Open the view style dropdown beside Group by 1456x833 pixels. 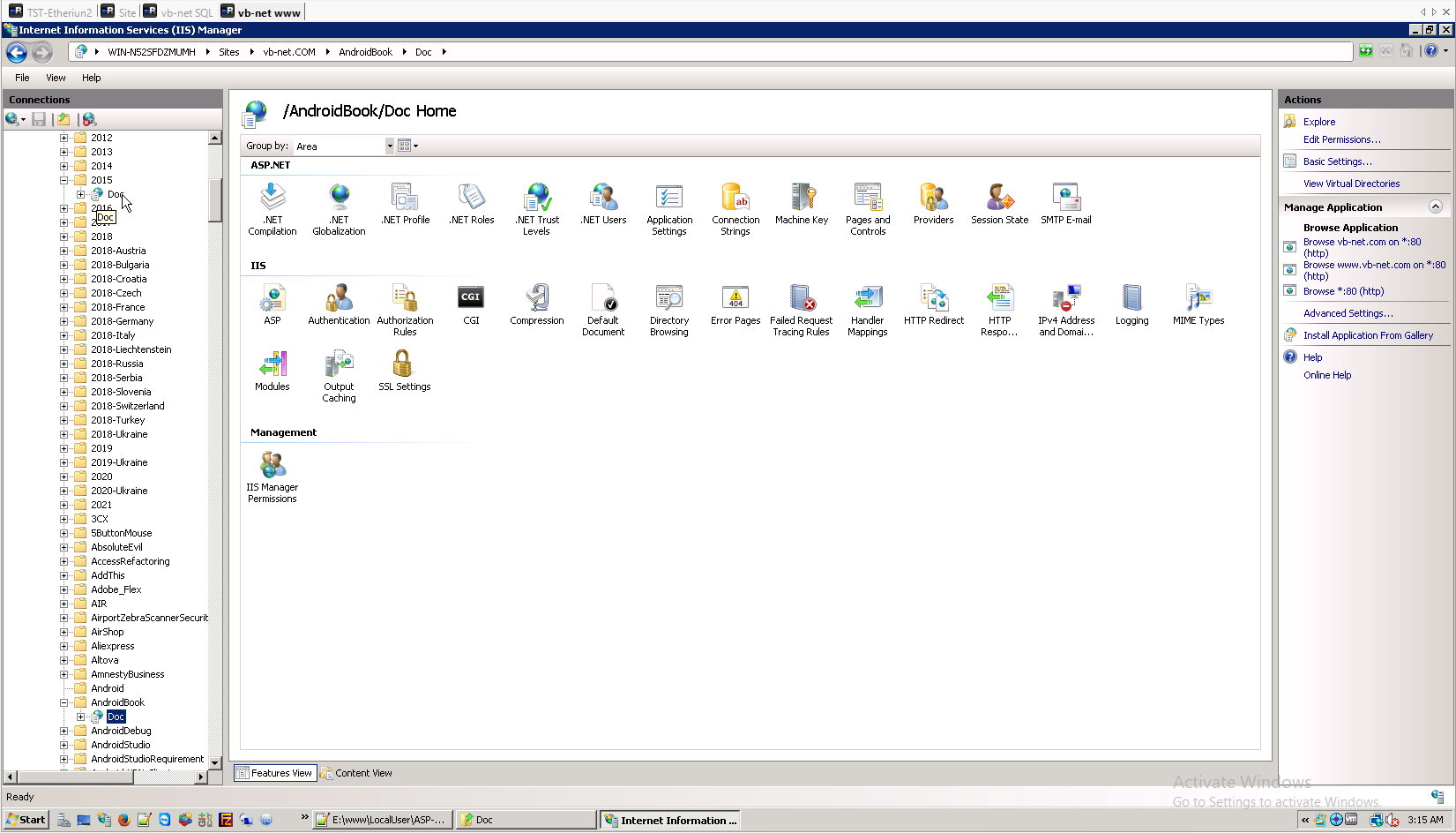pos(407,146)
